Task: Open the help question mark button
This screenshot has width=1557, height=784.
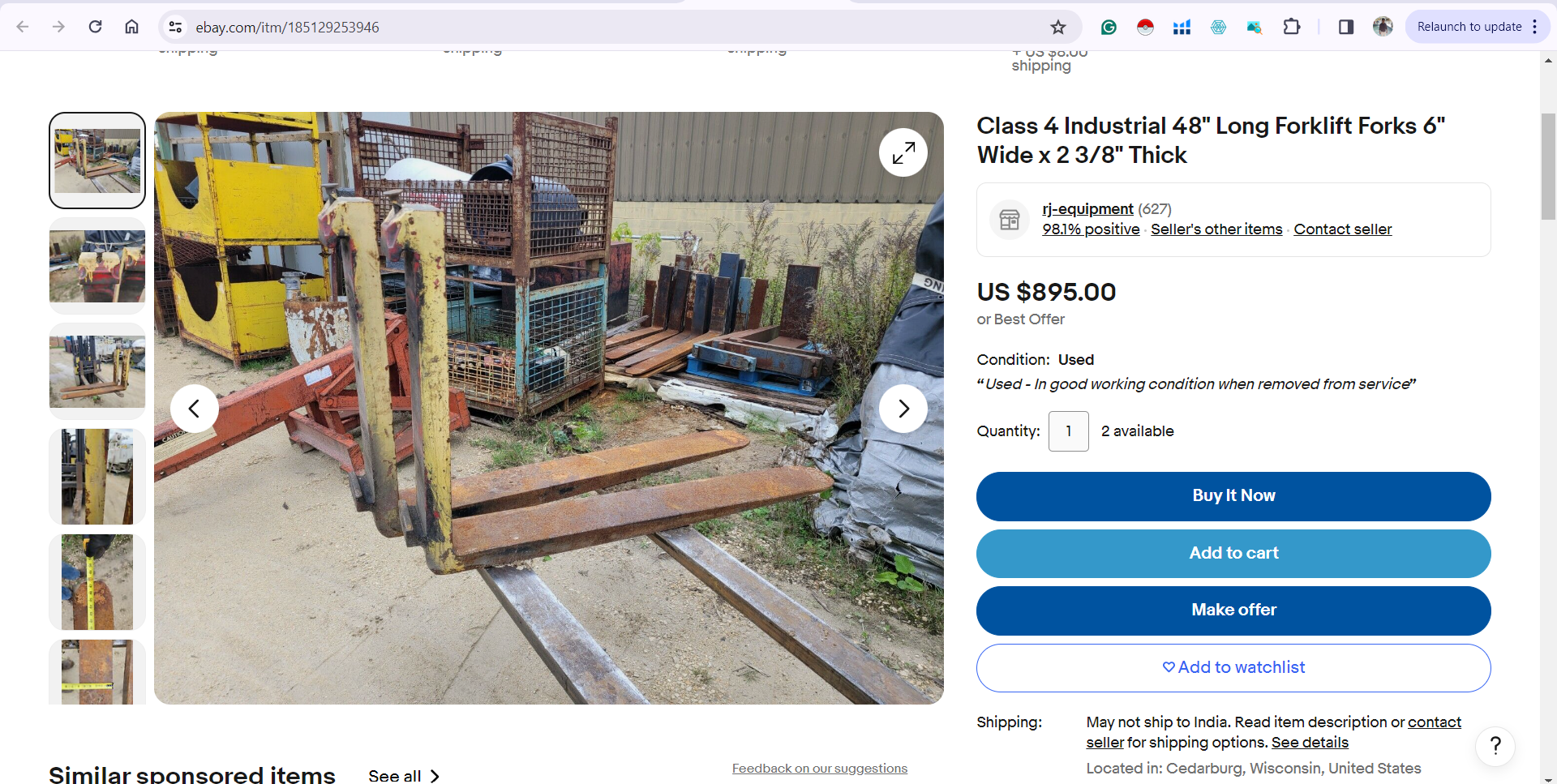Action: coord(1495,746)
